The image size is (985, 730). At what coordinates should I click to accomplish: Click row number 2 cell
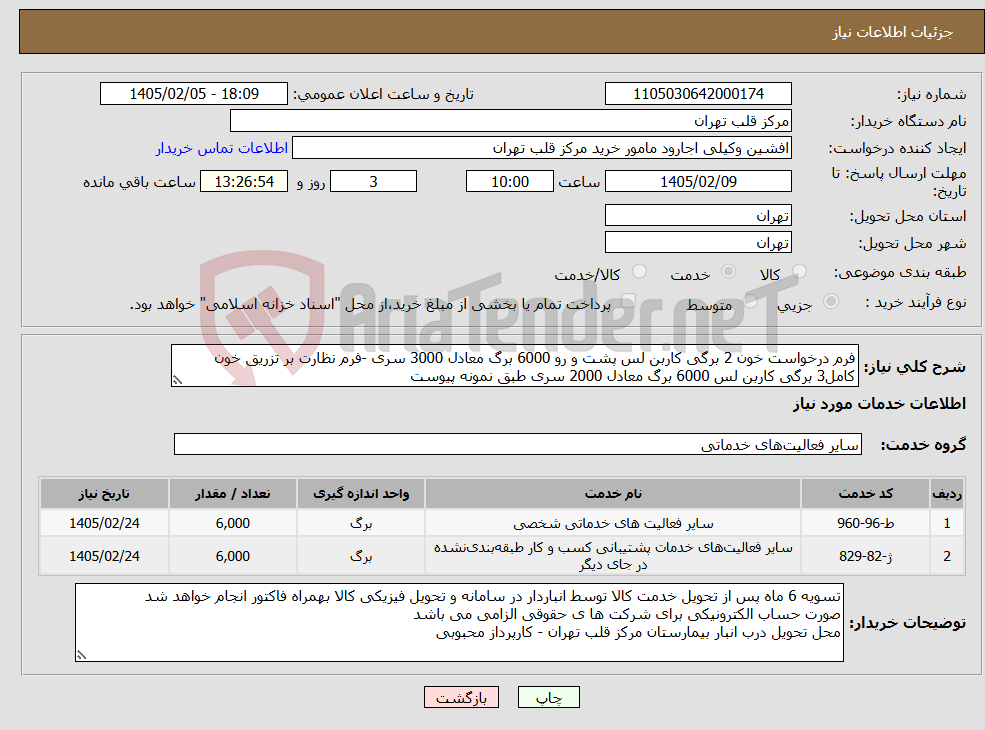point(947,556)
